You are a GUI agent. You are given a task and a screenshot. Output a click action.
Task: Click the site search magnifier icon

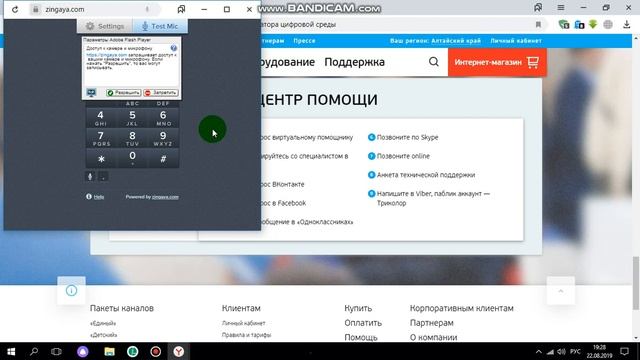point(433,62)
